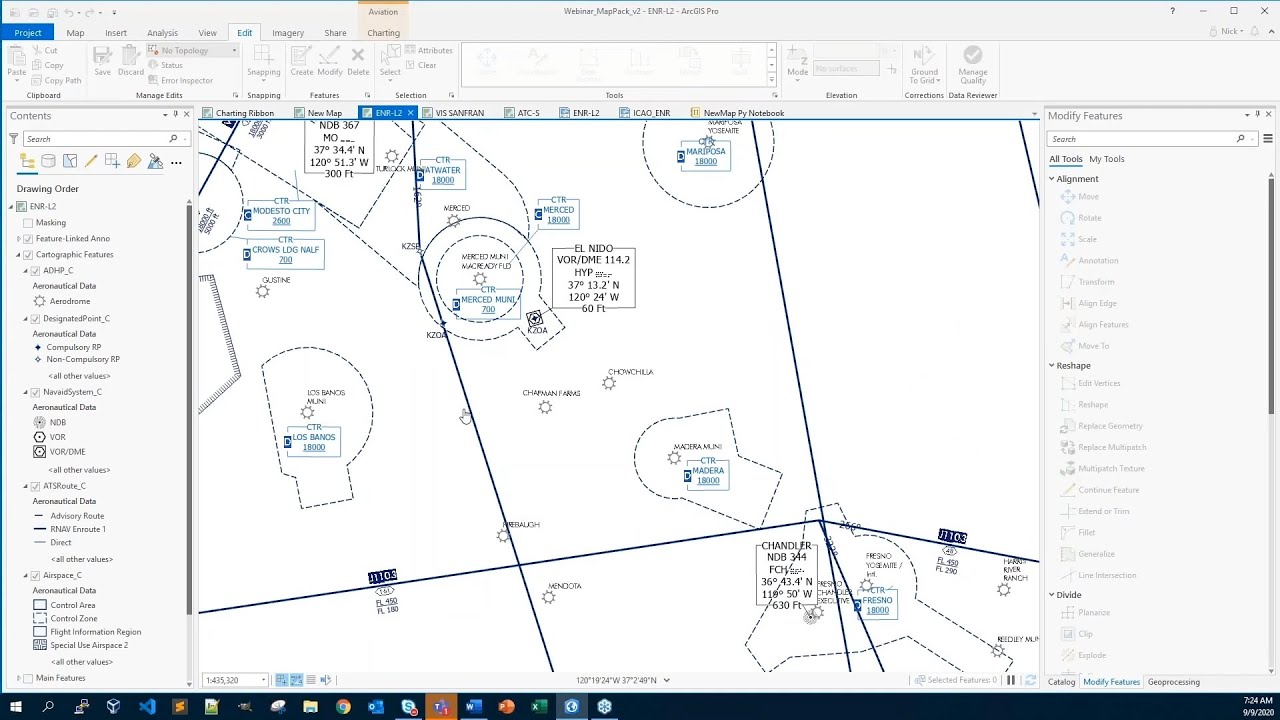Open the NewMap Py Notebook tab
Viewport: 1280px width, 720px height.
coord(737,113)
